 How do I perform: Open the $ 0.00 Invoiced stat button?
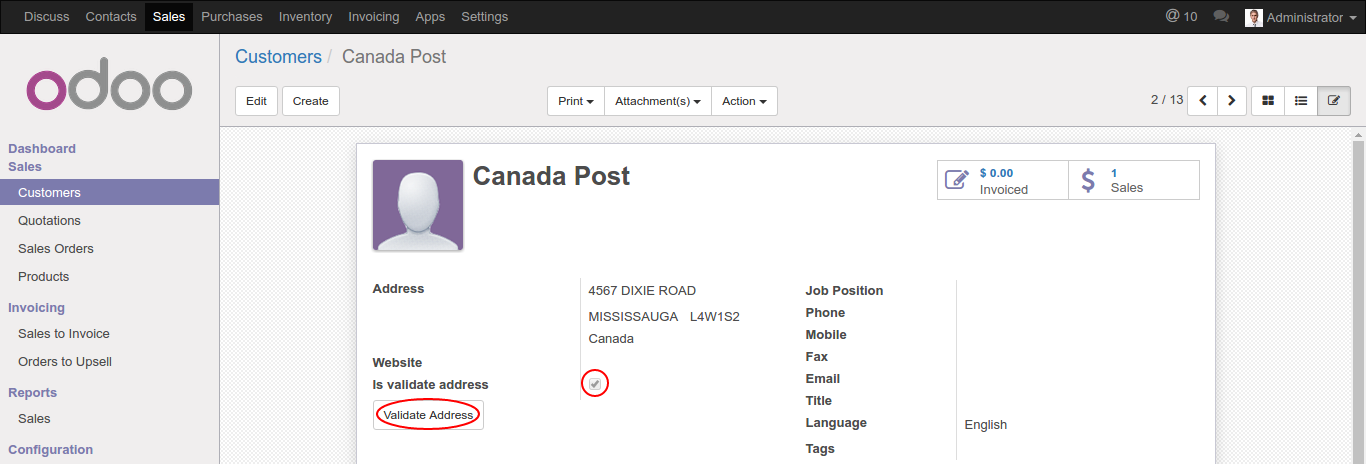coord(1003,180)
